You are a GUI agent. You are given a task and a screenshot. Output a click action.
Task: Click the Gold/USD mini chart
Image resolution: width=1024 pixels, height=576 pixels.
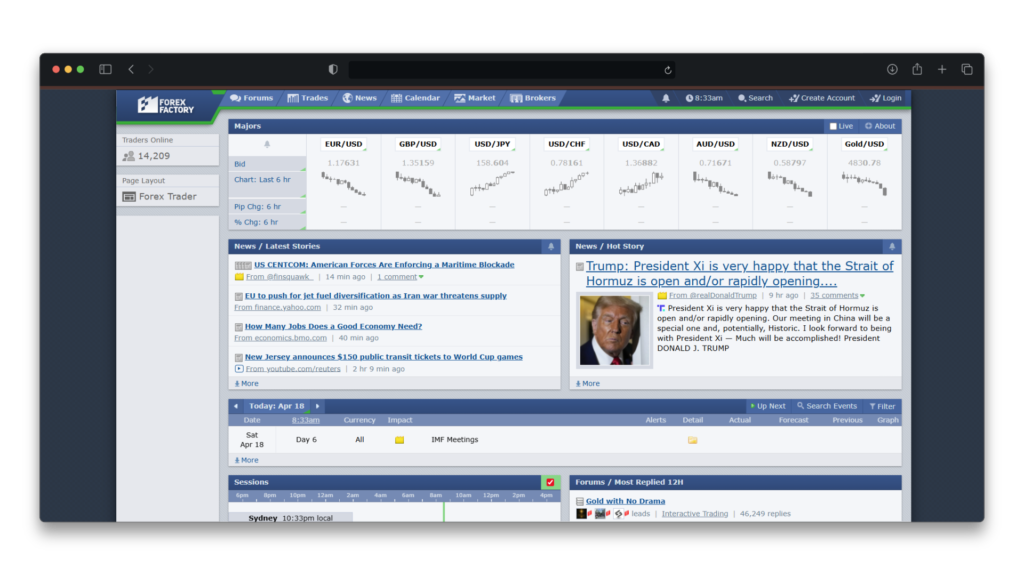coord(864,184)
